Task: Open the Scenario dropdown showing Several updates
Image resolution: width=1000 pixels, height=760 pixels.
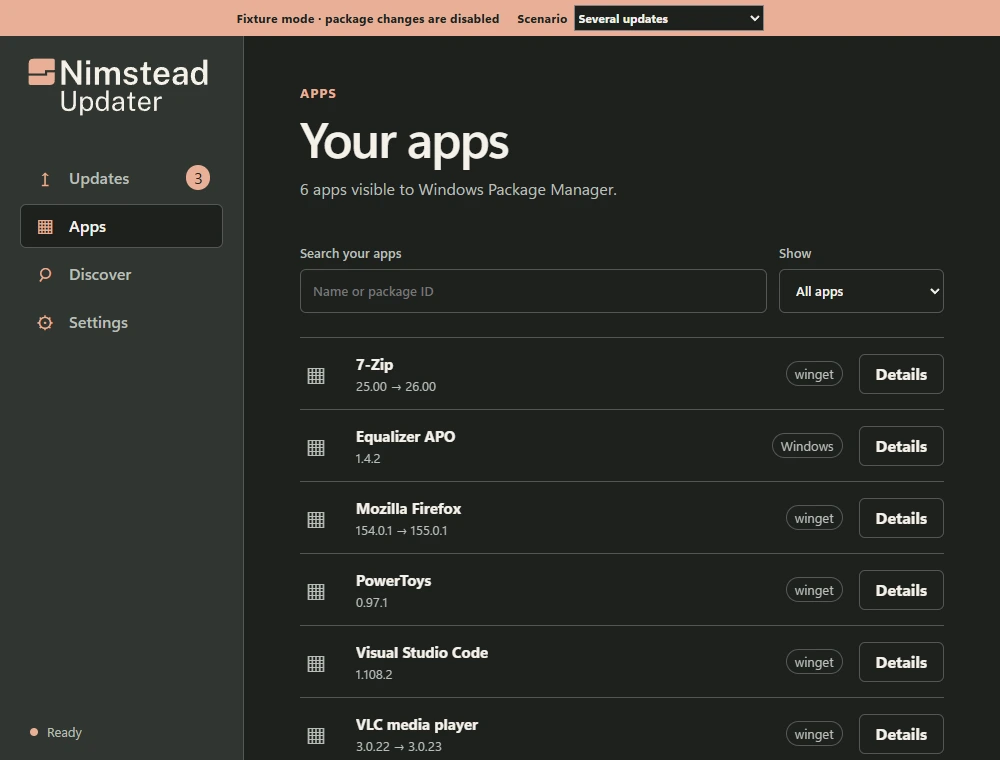Action: pos(668,18)
